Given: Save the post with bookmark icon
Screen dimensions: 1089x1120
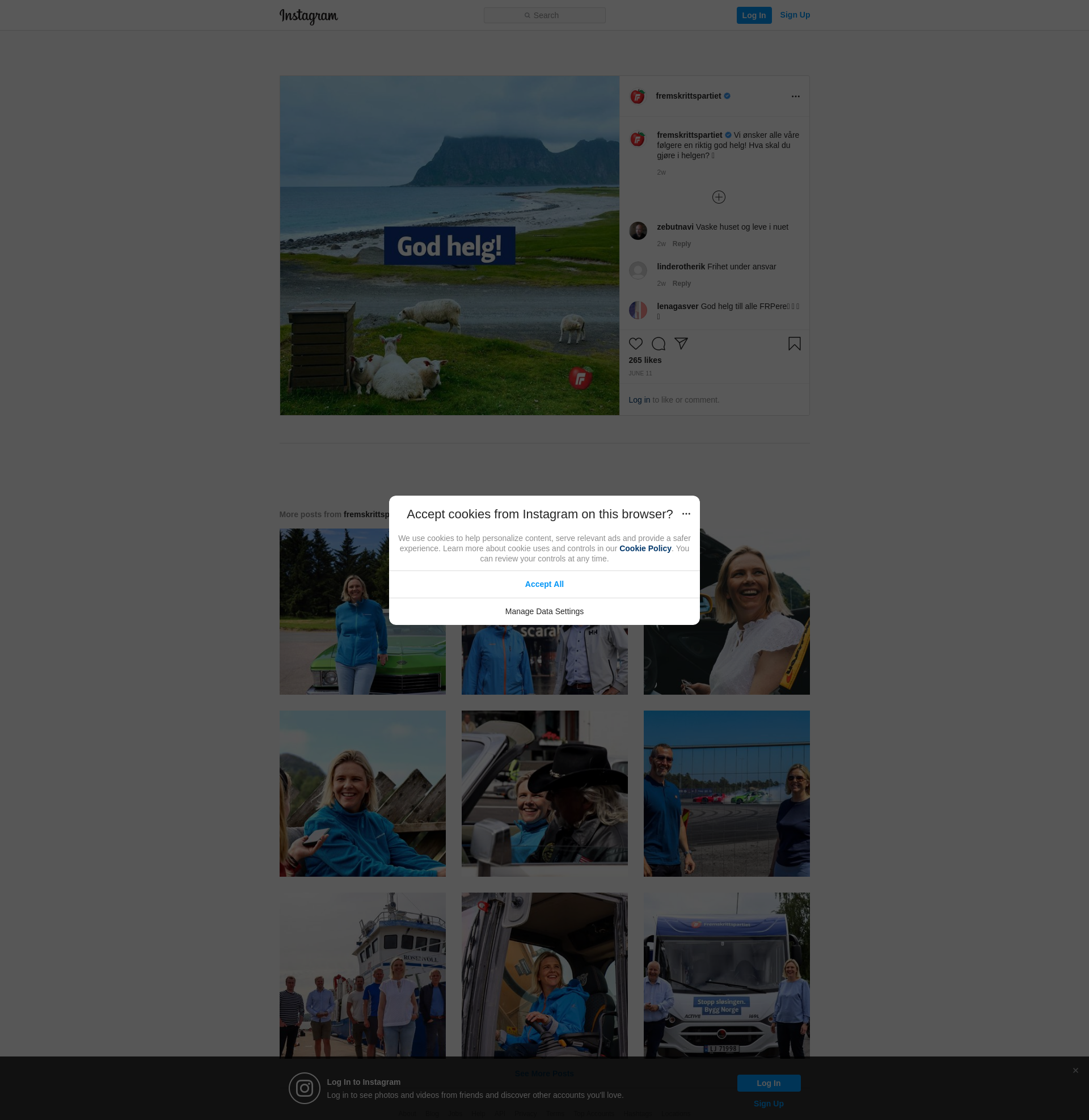Looking at the screenshot, I should pyautogui.click(x=794, y=344).
